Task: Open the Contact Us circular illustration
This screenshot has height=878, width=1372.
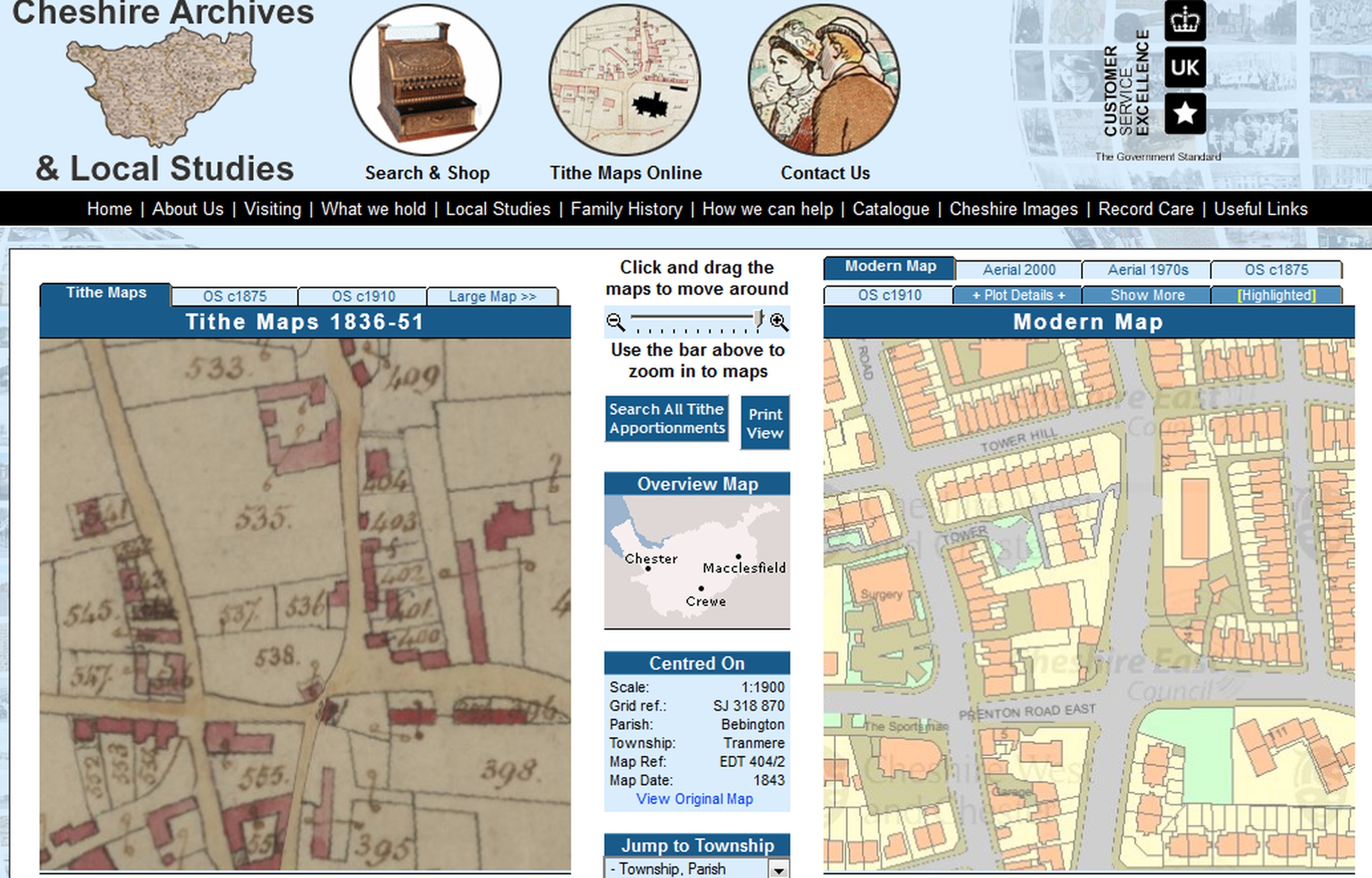Action: coord(824,80)
